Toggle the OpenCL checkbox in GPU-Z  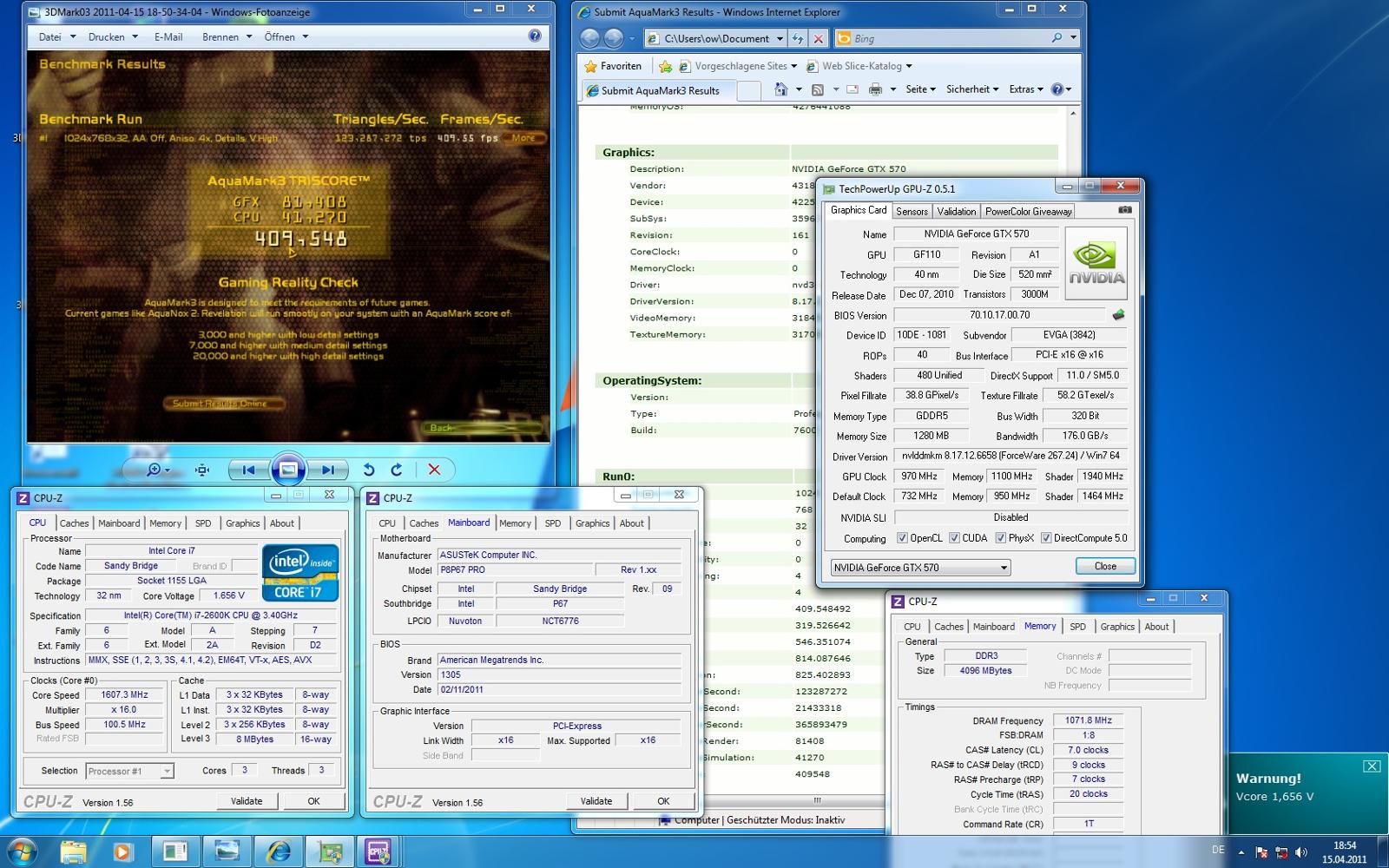[x=902, y=538]
